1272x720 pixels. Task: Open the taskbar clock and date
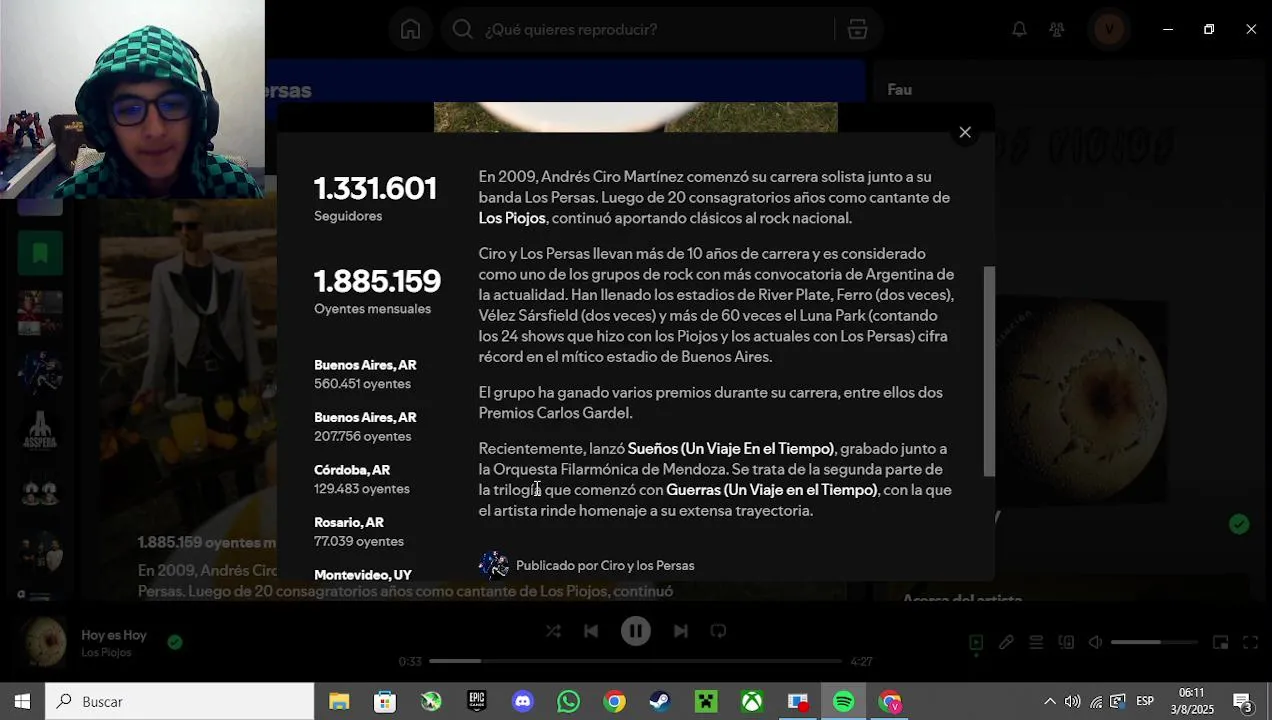[1192, 702]
